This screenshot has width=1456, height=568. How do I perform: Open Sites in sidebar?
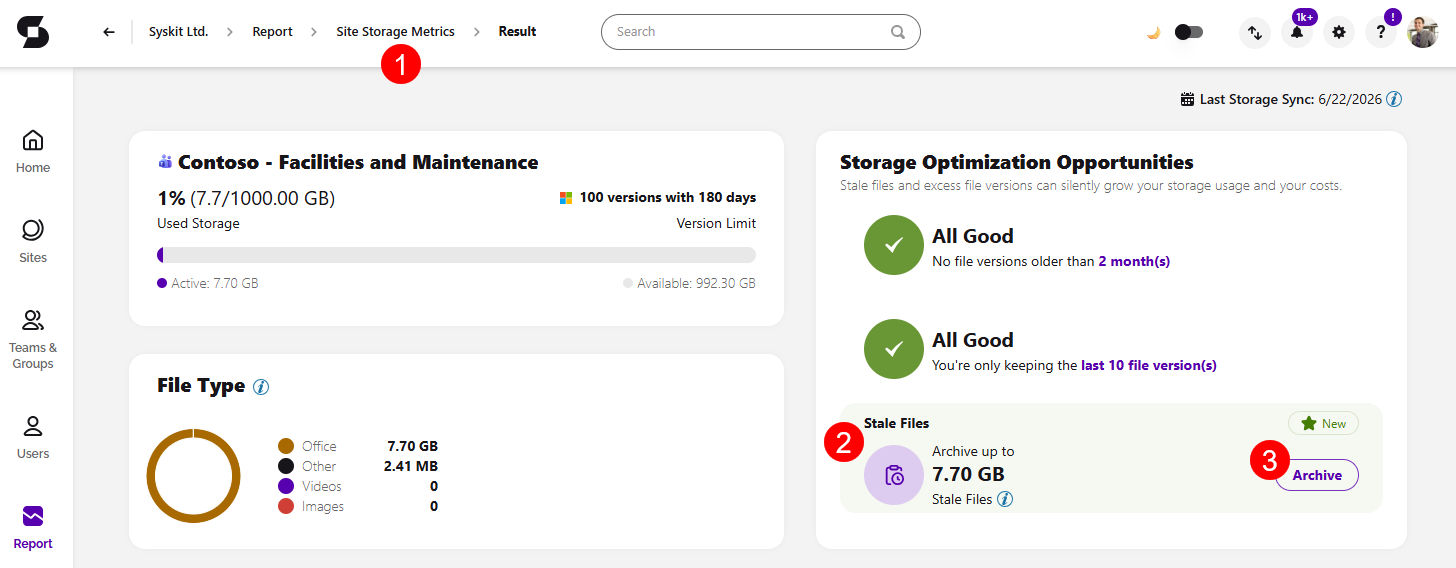tap(33, 241)
